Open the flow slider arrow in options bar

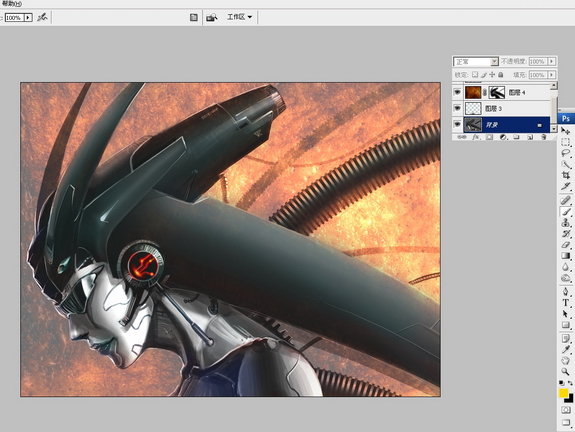tap(28, 17)
